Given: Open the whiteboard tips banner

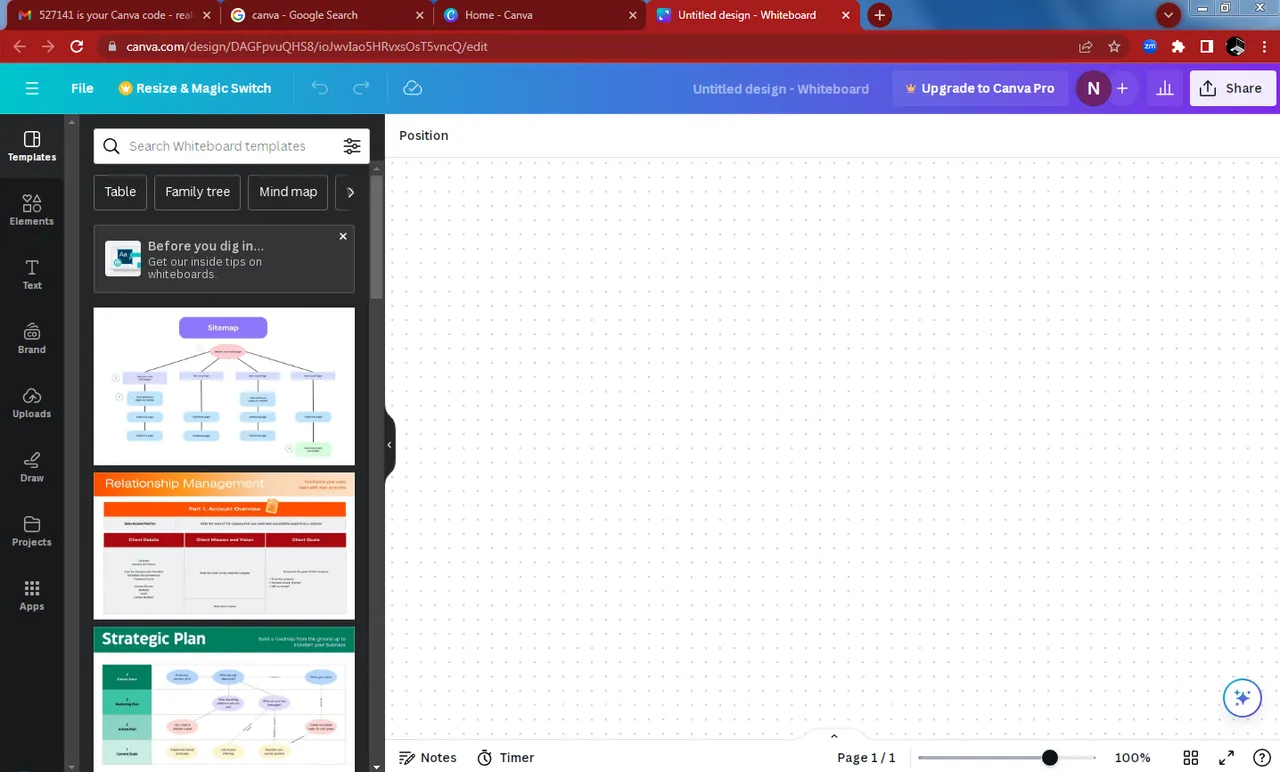Looking at the screenshot, I should (x=224, y=259).
